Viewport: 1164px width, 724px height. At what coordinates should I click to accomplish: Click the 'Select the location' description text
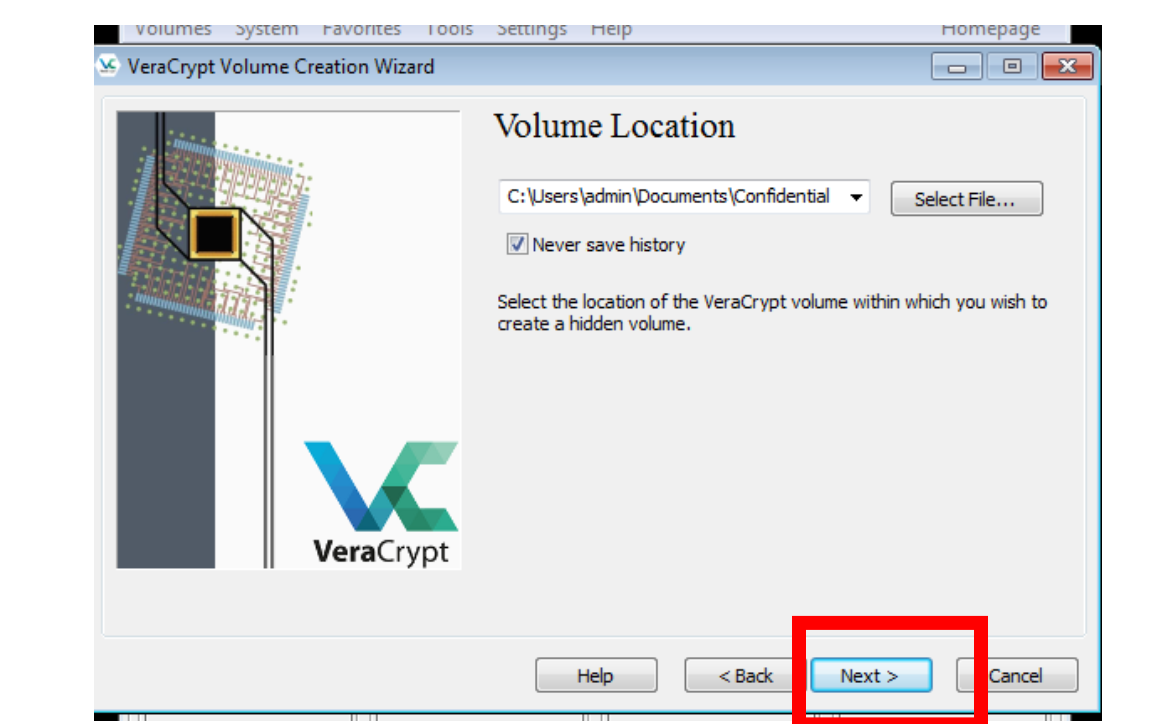click(772, 313)
